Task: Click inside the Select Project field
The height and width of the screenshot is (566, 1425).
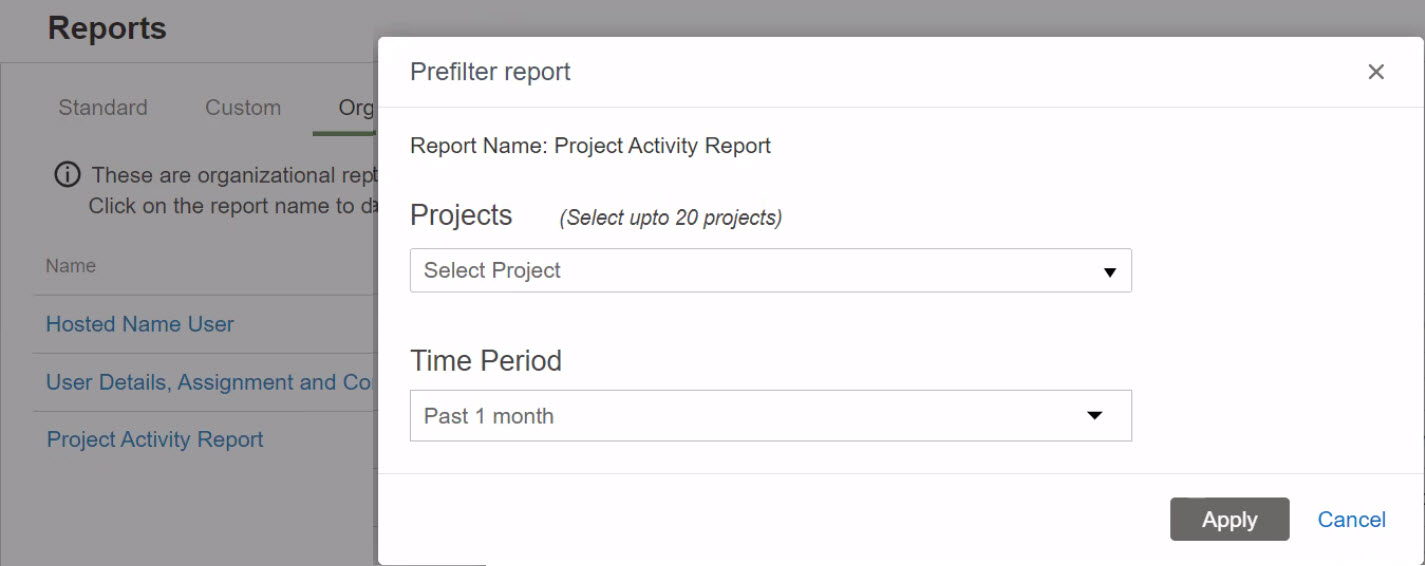Action: [770, 270]
